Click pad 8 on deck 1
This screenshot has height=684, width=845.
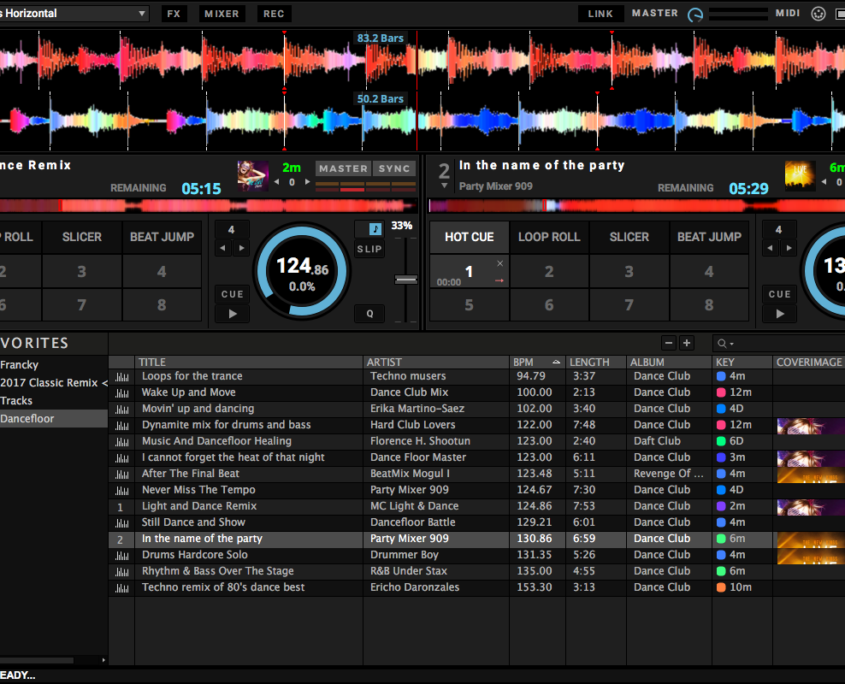click(x=162, y=305)
